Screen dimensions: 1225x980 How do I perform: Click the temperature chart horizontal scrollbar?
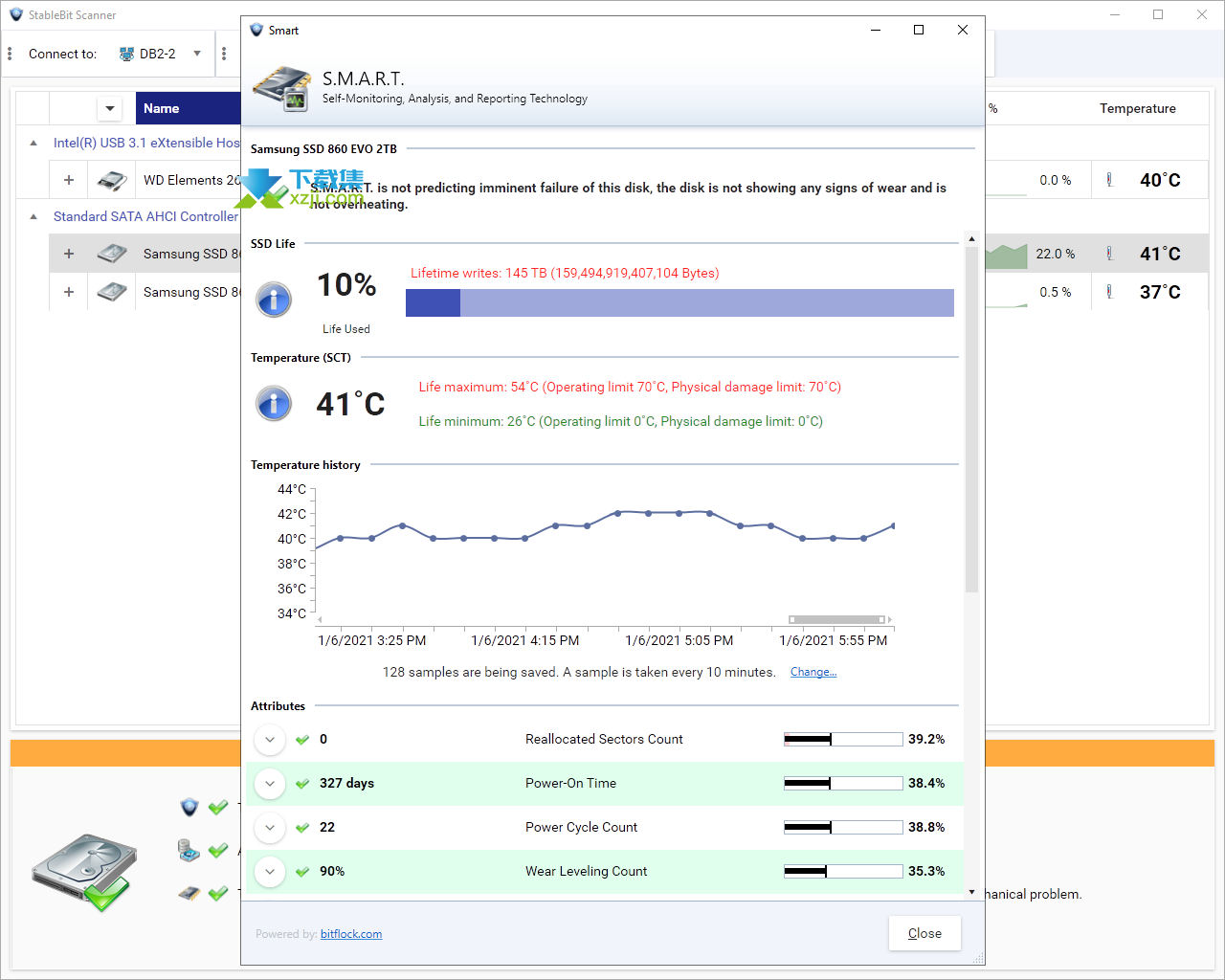coord(836,619)
